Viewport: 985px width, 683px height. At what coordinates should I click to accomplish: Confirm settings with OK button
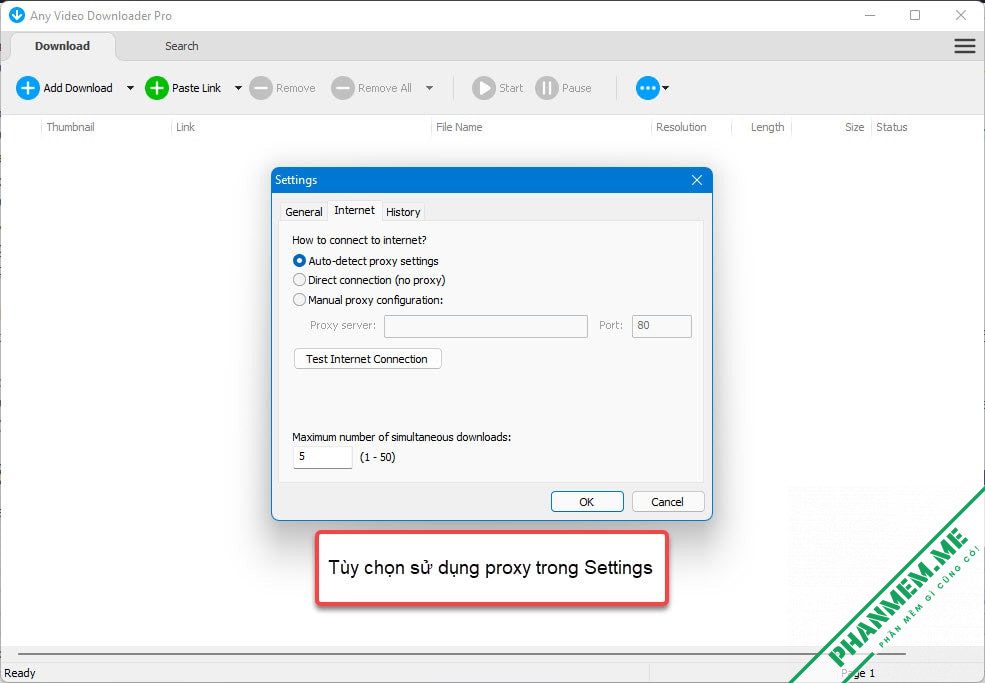(587, 502)
